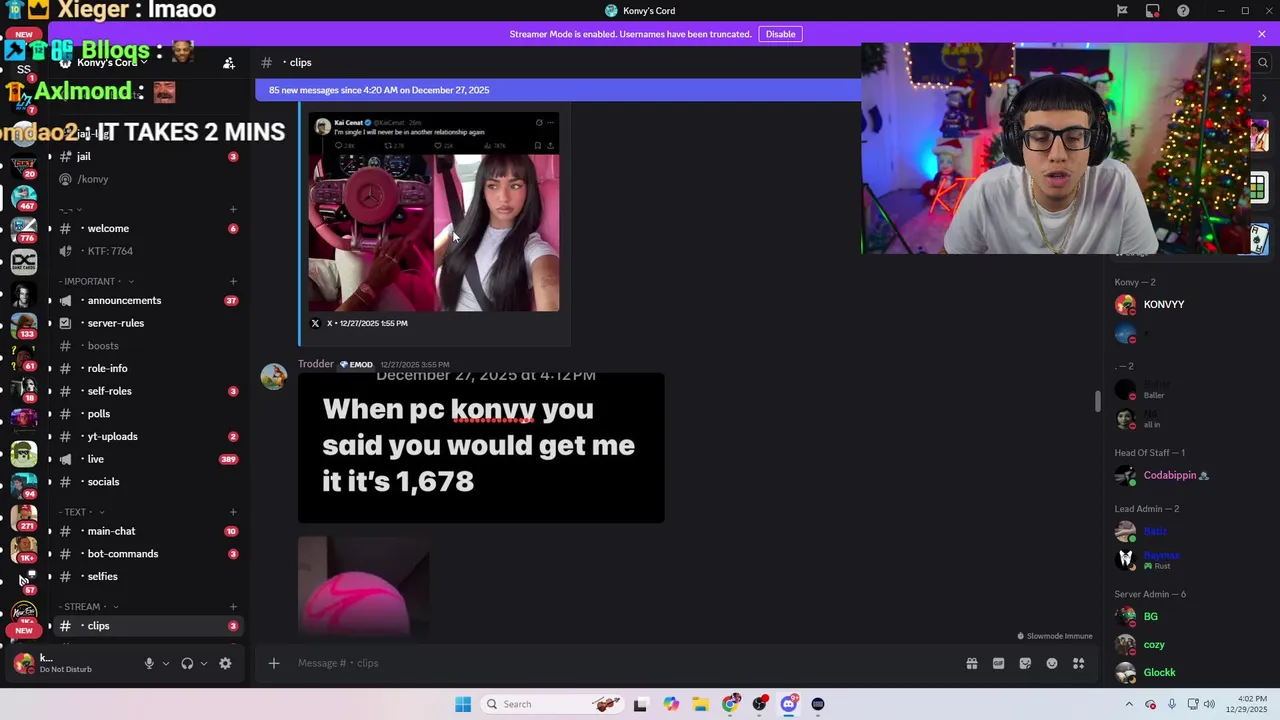Open File Explorer in the taskbar

click(x=701, y=704)
